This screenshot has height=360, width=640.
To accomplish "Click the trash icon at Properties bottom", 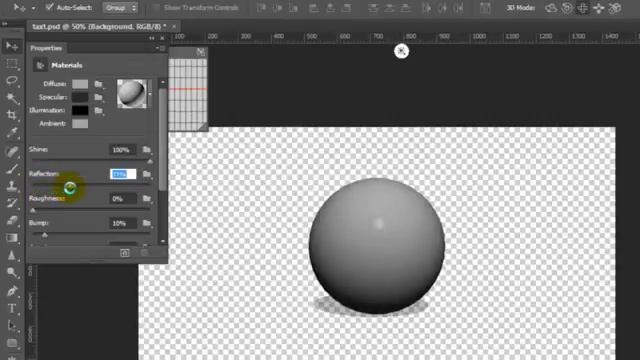I will (144, 253).
